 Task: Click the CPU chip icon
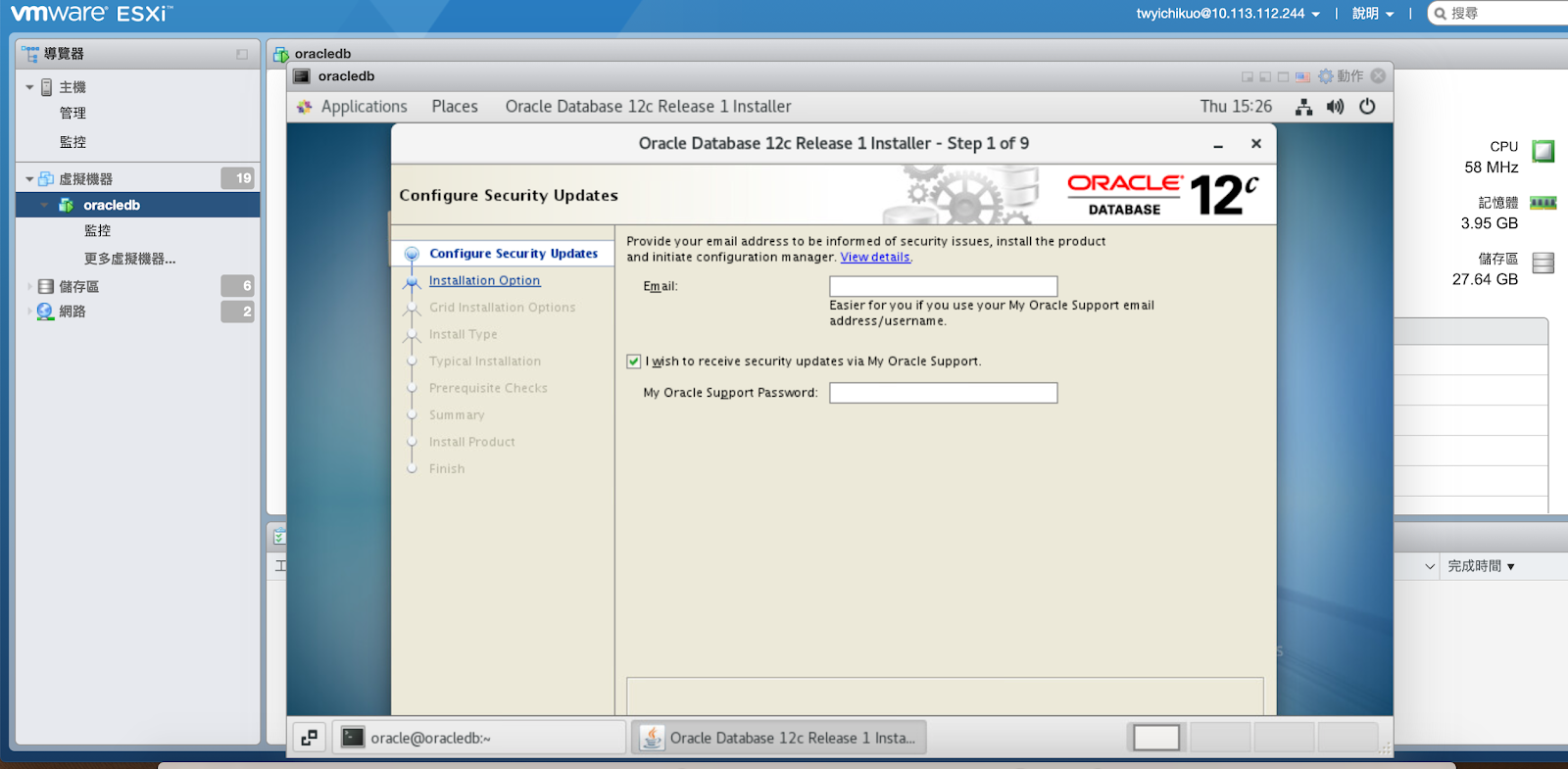[x=1543, y=151]
